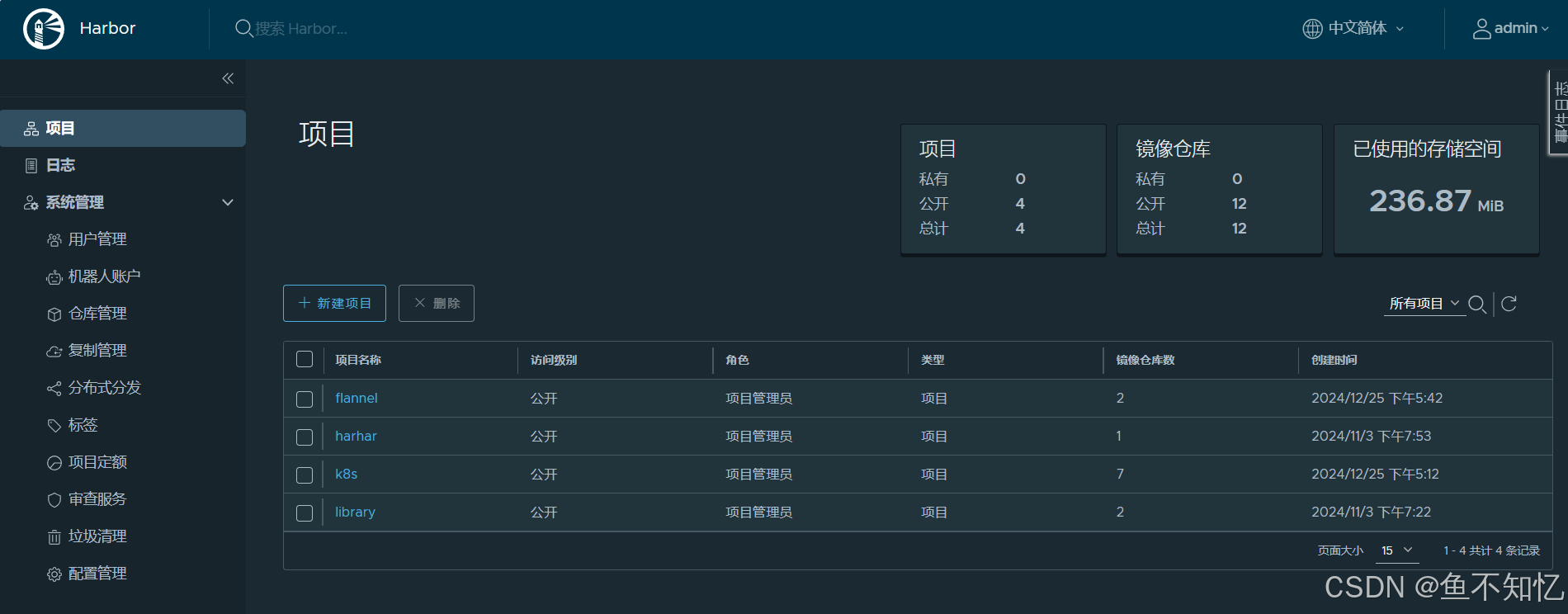Click the 236.87 MiB storage value
Screen dimensions: 1568x614
click(x=1437, y=201)
